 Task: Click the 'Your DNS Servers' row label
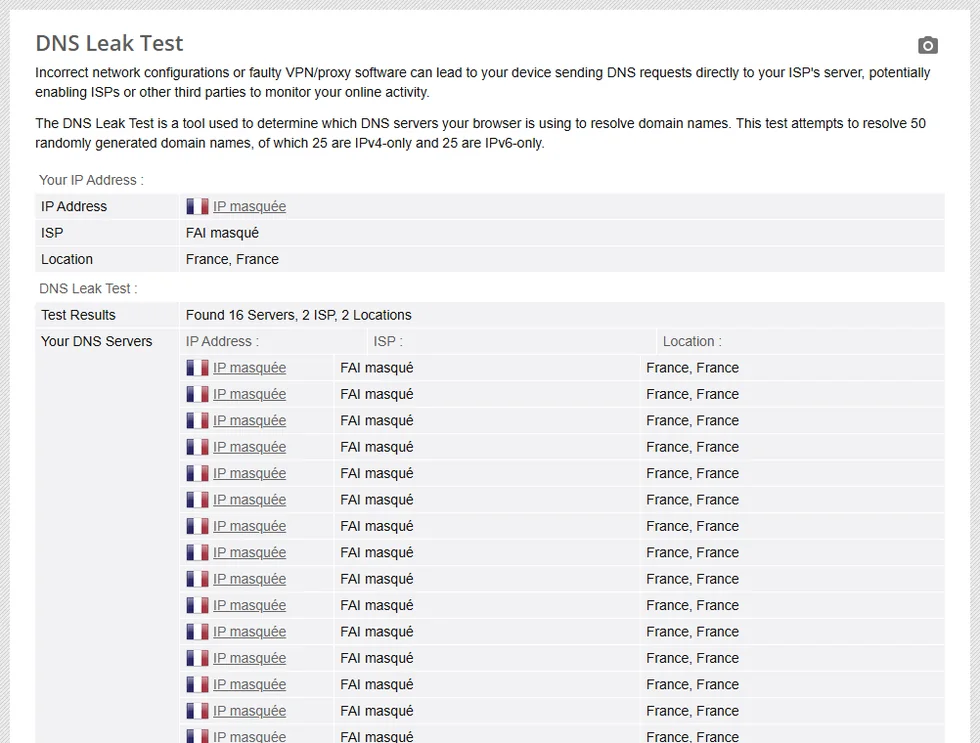(97, 341)
